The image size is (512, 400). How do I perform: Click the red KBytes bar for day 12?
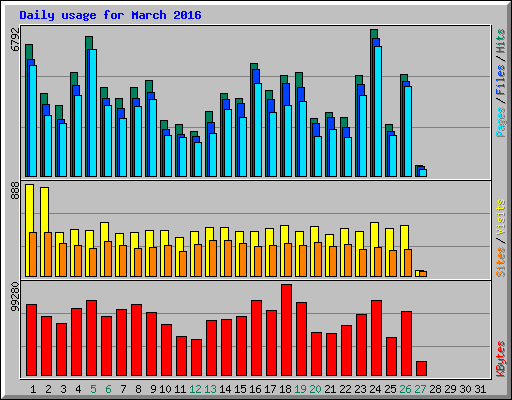point(196,358)
